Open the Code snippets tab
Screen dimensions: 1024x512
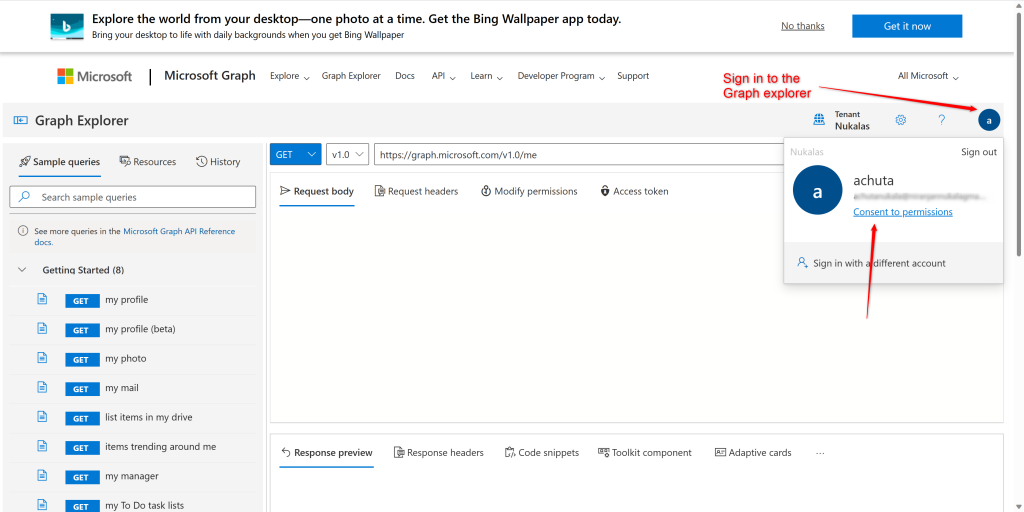click(541, 453)
